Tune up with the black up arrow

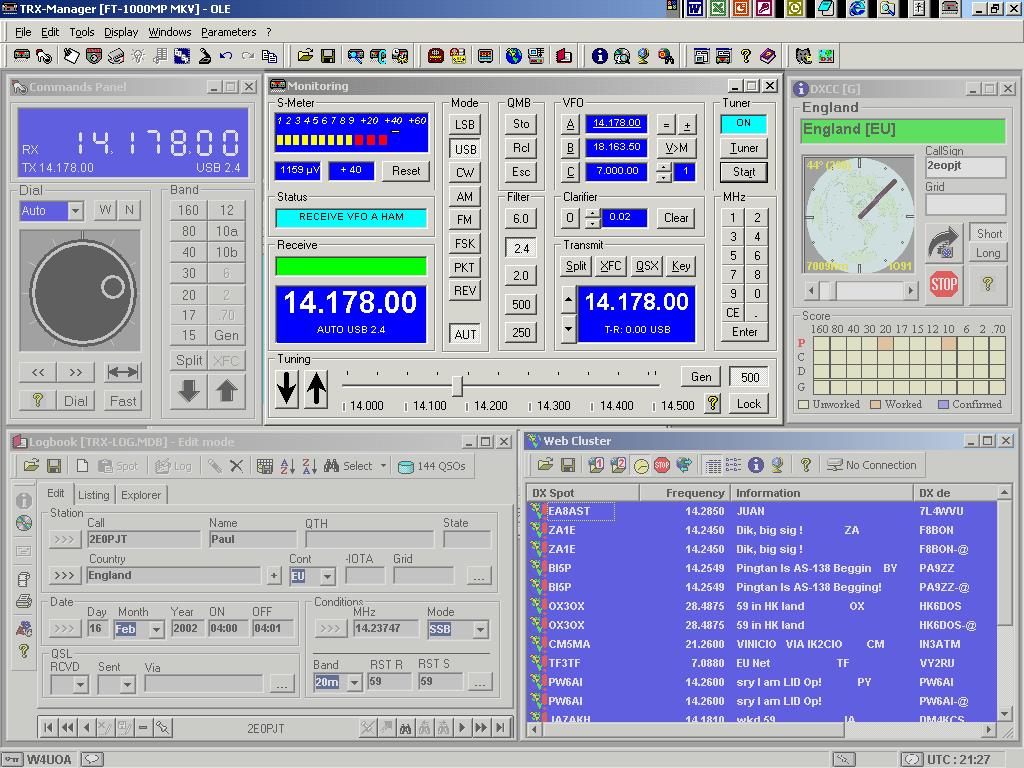tap(316, 389)
